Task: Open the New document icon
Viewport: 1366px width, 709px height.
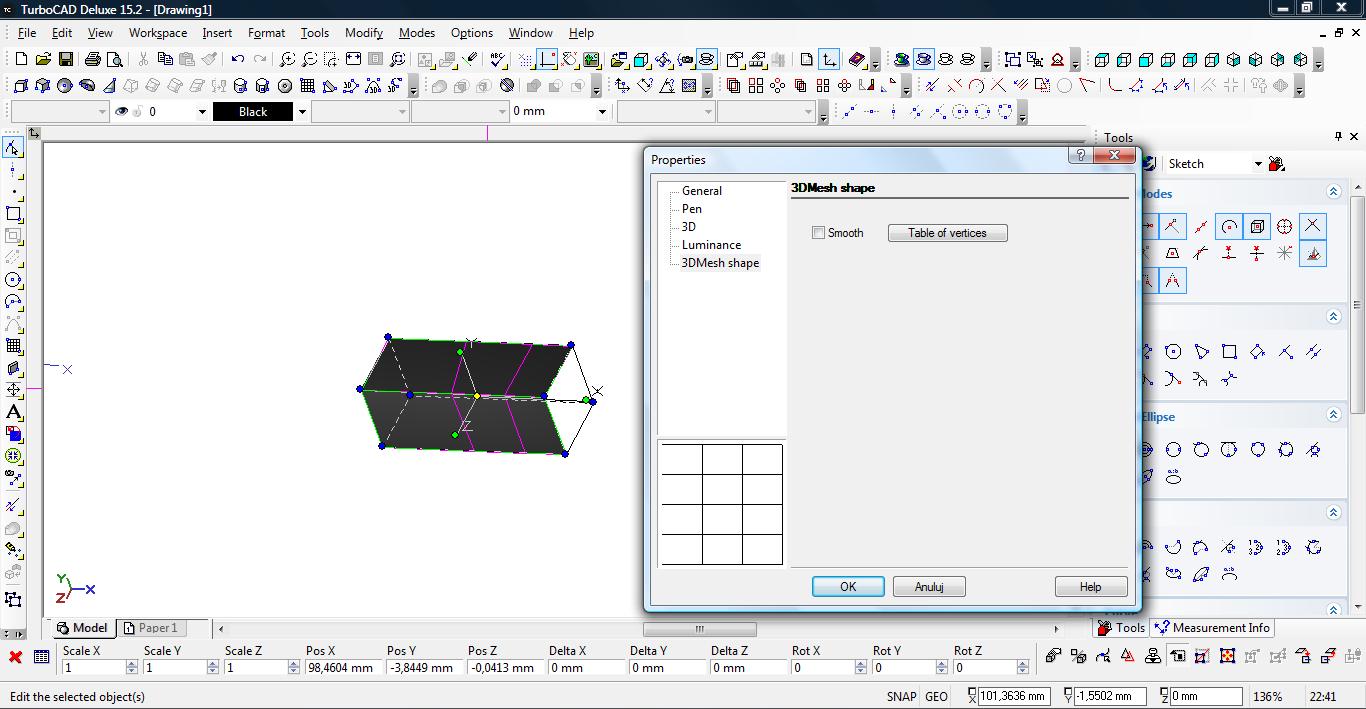Action: tap(20, 60)
